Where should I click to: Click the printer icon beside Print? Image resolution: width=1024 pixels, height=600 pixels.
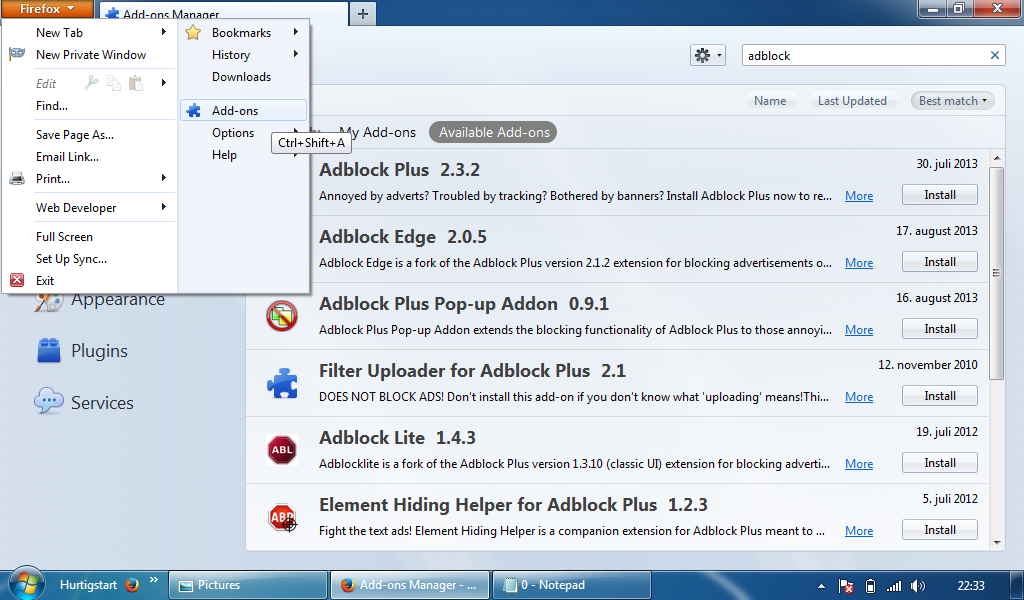point(17,178)
